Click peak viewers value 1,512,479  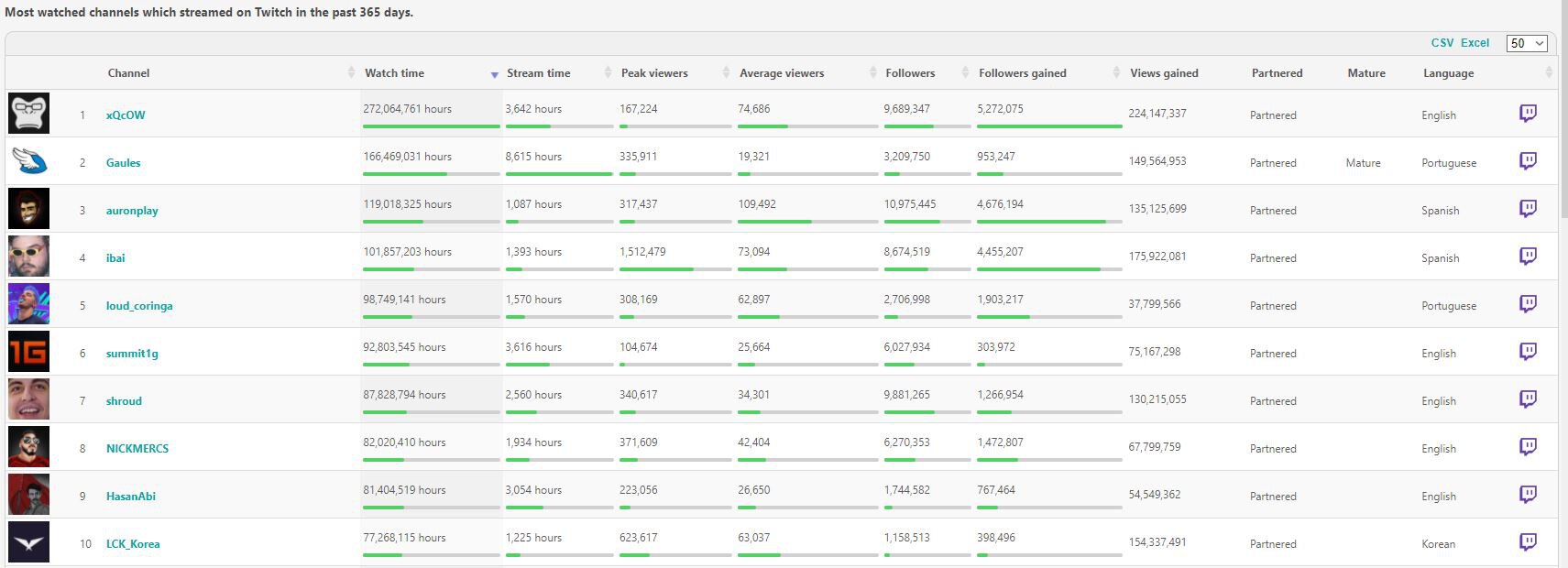tap(642, 252)
